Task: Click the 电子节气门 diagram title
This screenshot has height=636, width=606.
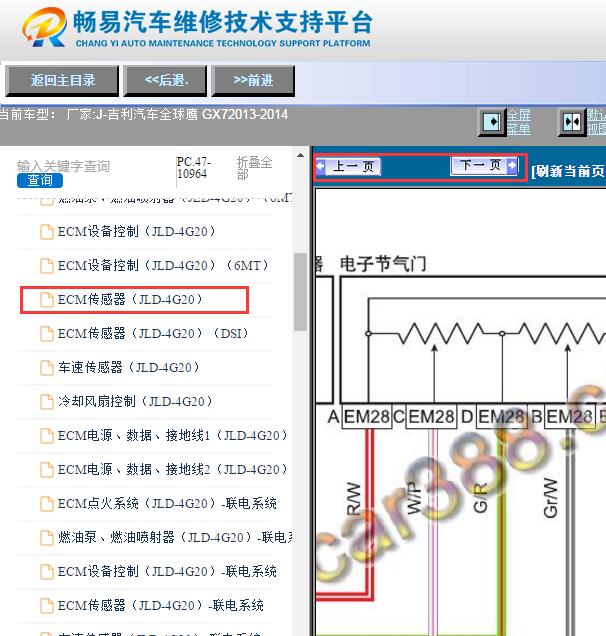Action: click(x=383, y=264)
